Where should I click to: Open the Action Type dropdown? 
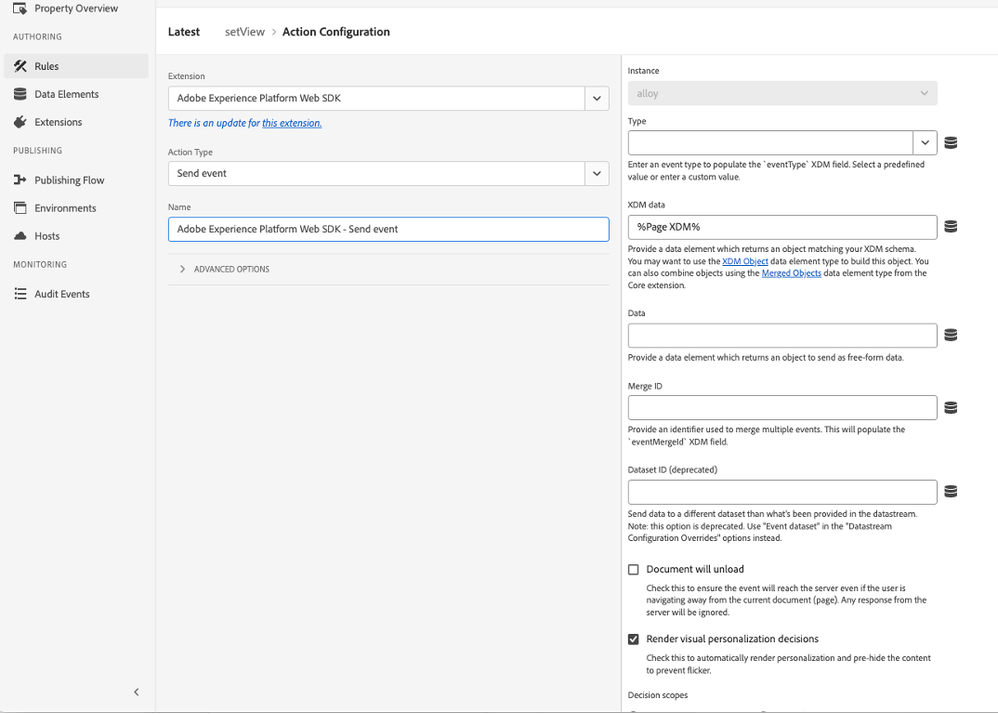click(x=596, y=173)
